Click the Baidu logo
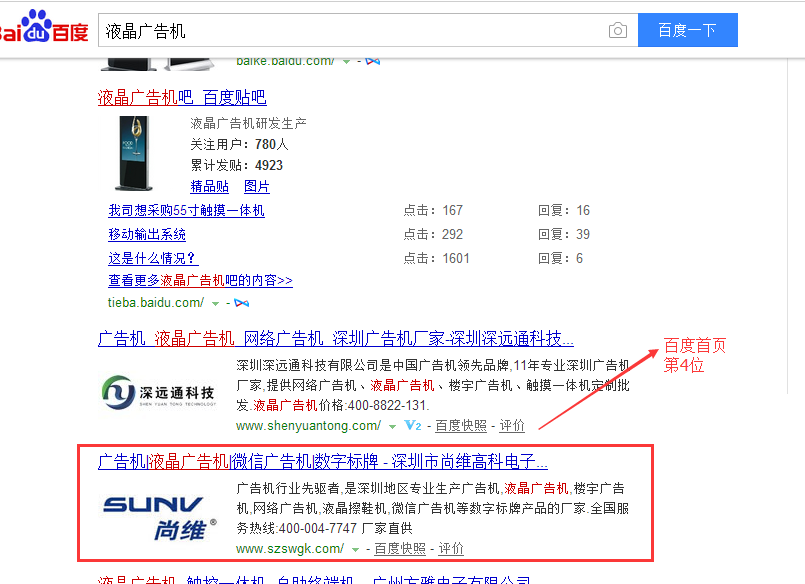 (x=43, y=28)
